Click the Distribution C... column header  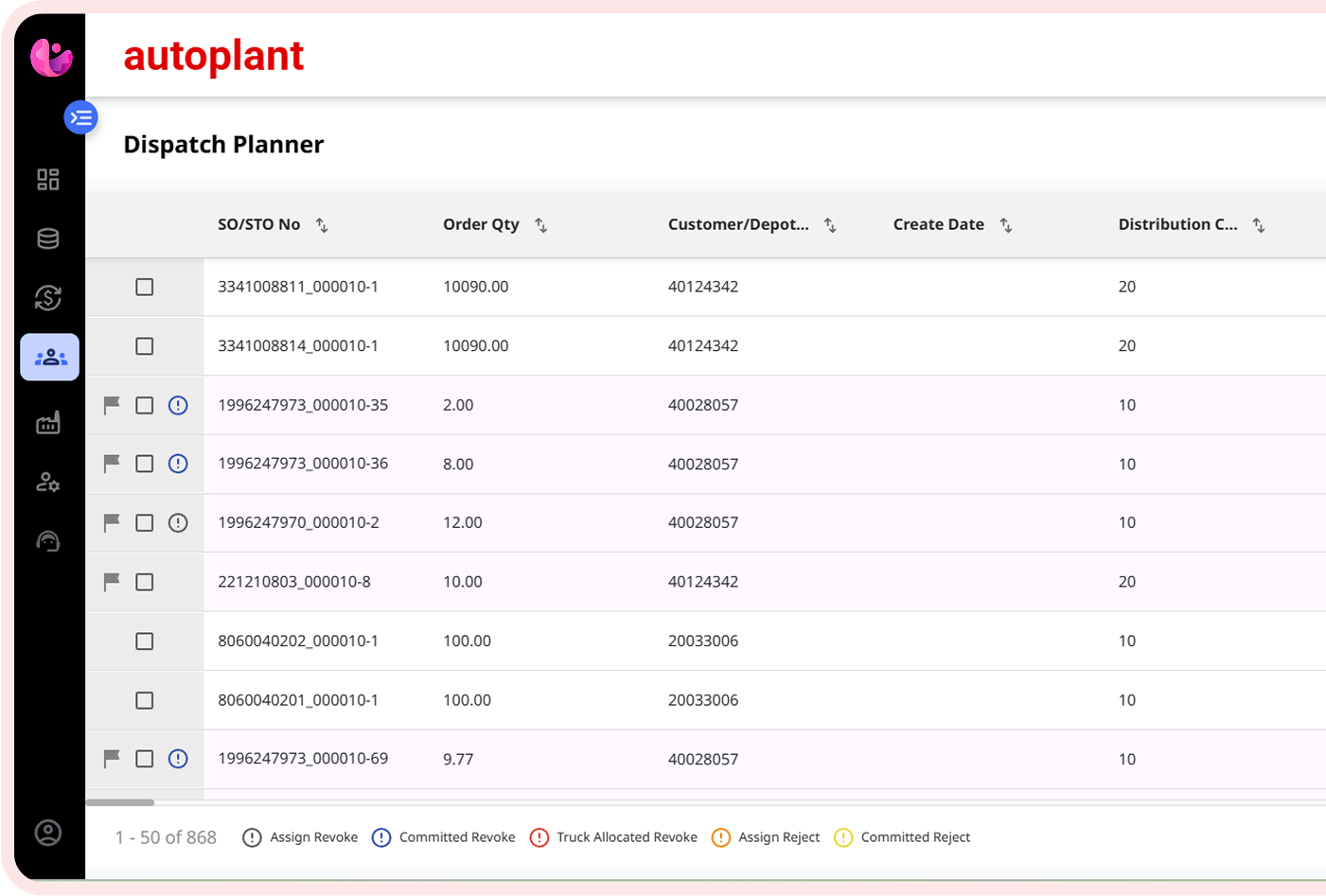tap(1177, 224)
